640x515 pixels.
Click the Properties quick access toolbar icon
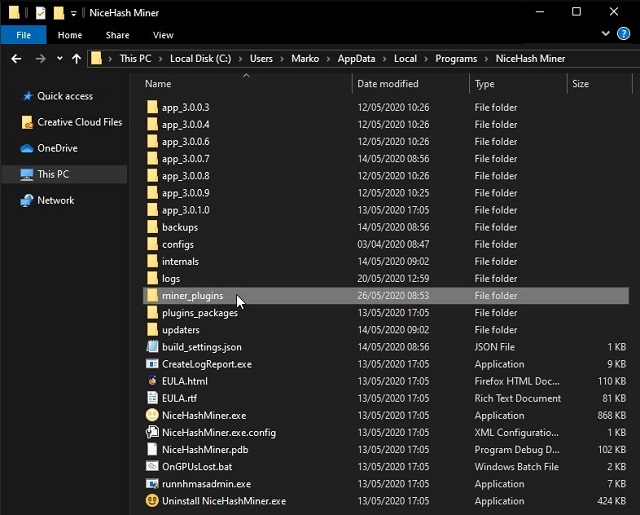click(x=40, y=13)
